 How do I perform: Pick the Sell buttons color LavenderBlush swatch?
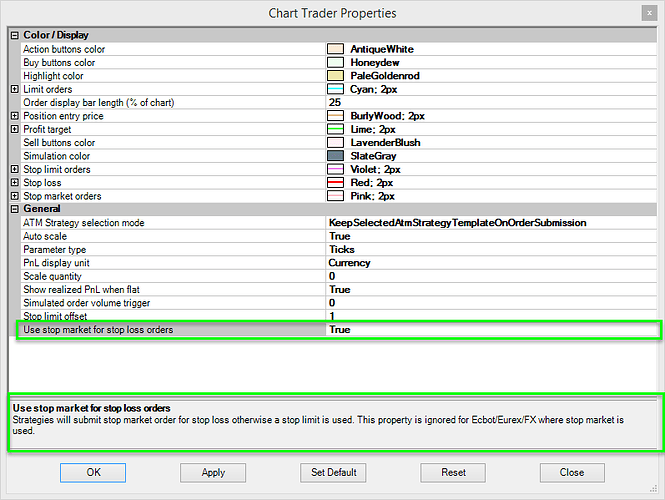(x=335, y=143)
